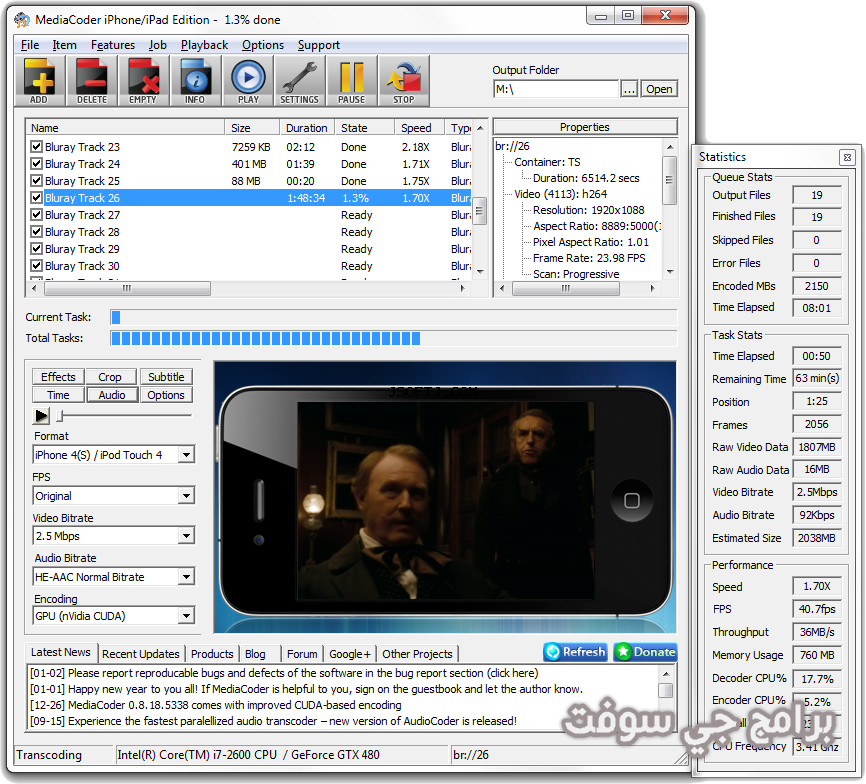The width and height of the screenshot is (866, 784).
Task: Click the Effects button
Action: pos(58,377)
